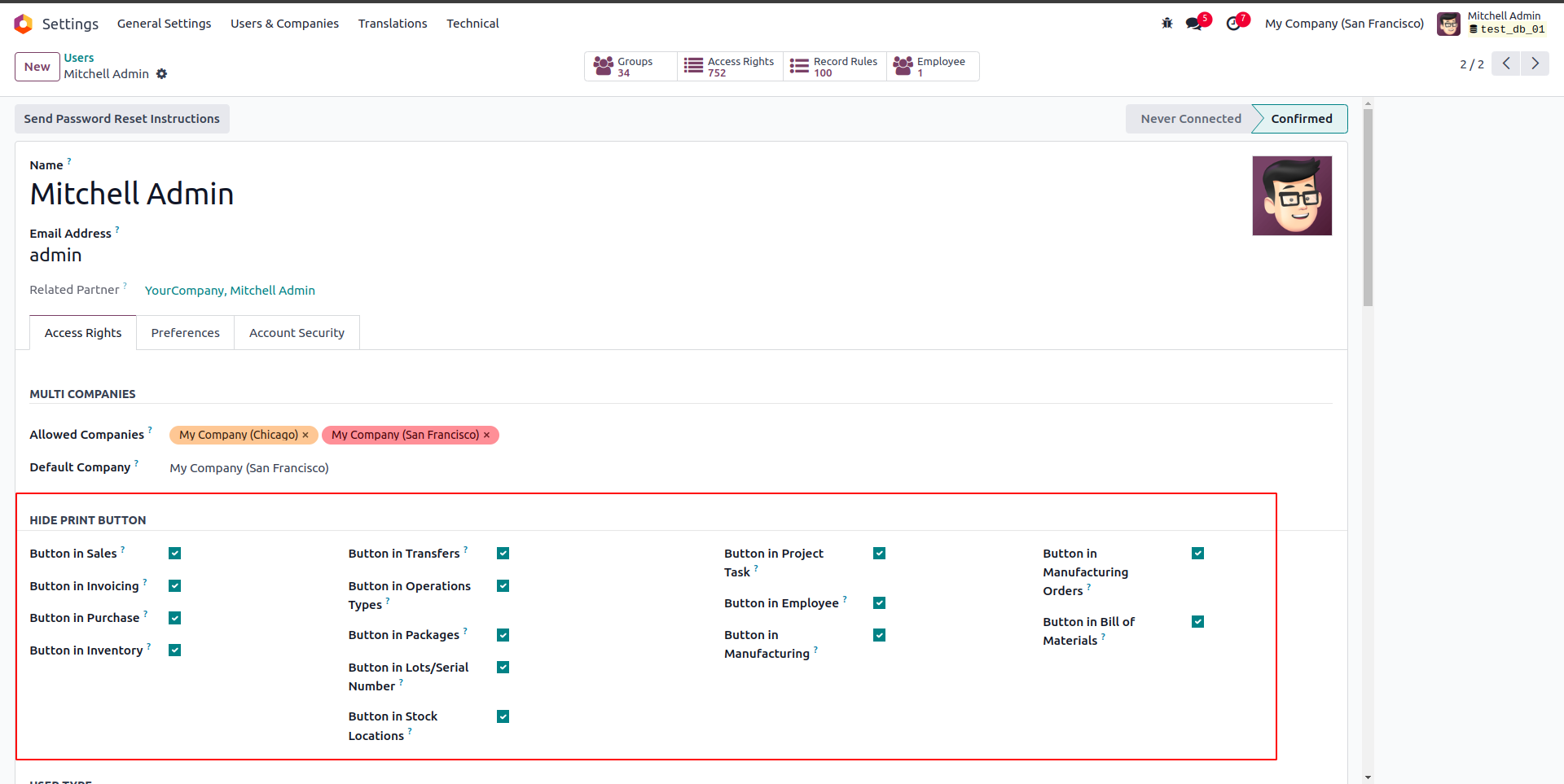Show help tooltip for Button in Packages
1564x784 pixels.
(x=465, y=631)
